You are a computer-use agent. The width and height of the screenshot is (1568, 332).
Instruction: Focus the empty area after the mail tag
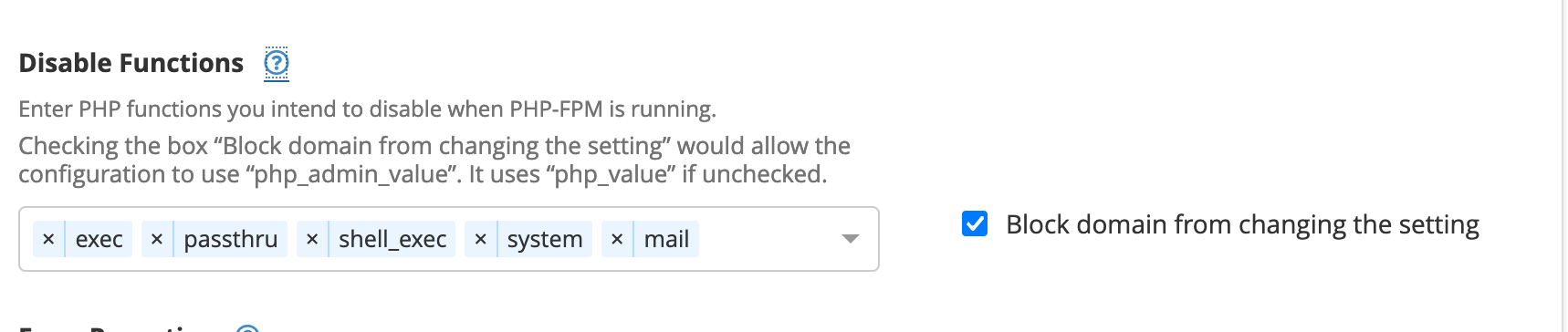point(767,239)
